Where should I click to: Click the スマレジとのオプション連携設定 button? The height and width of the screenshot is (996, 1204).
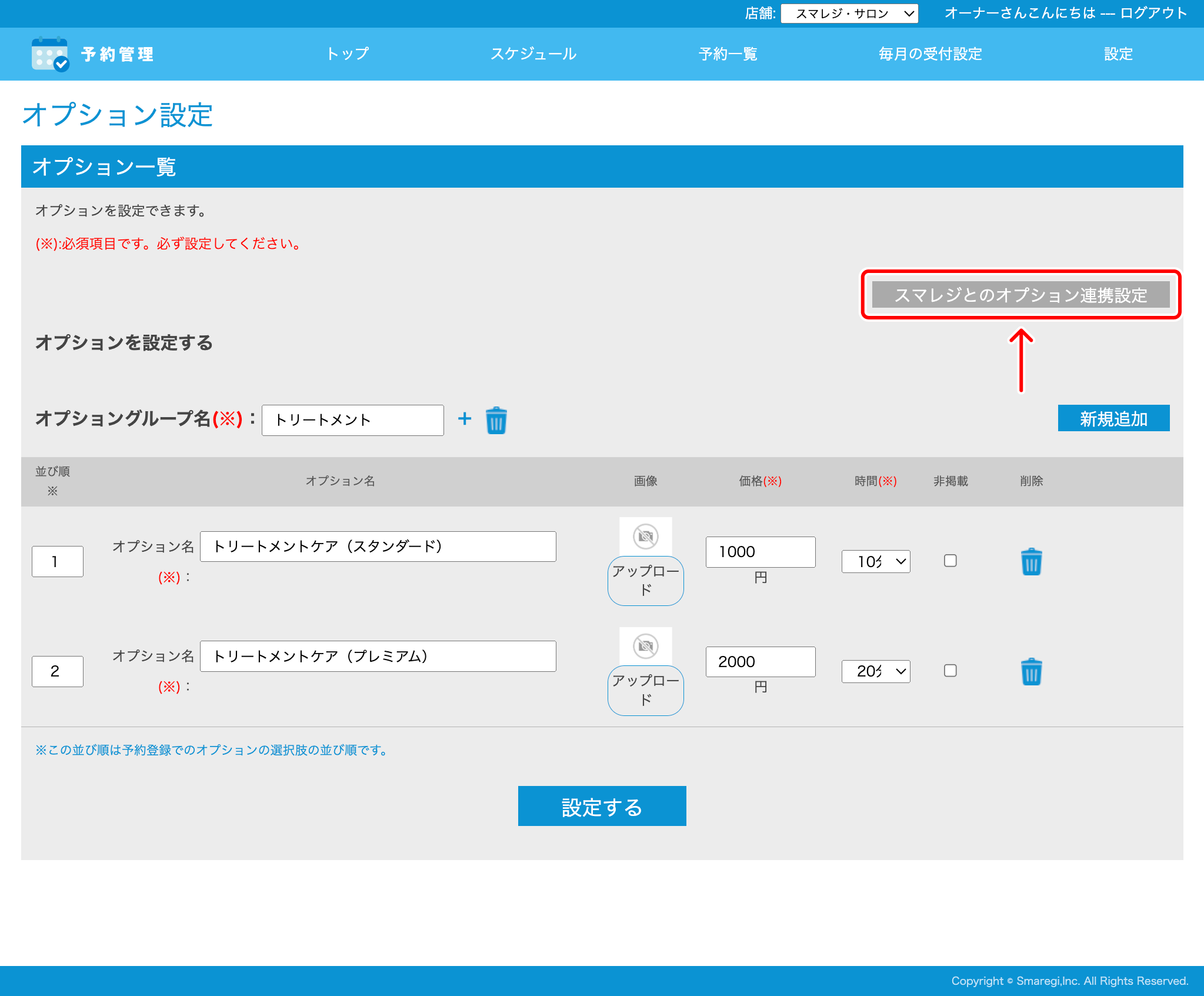click(x=1020, y=295)
